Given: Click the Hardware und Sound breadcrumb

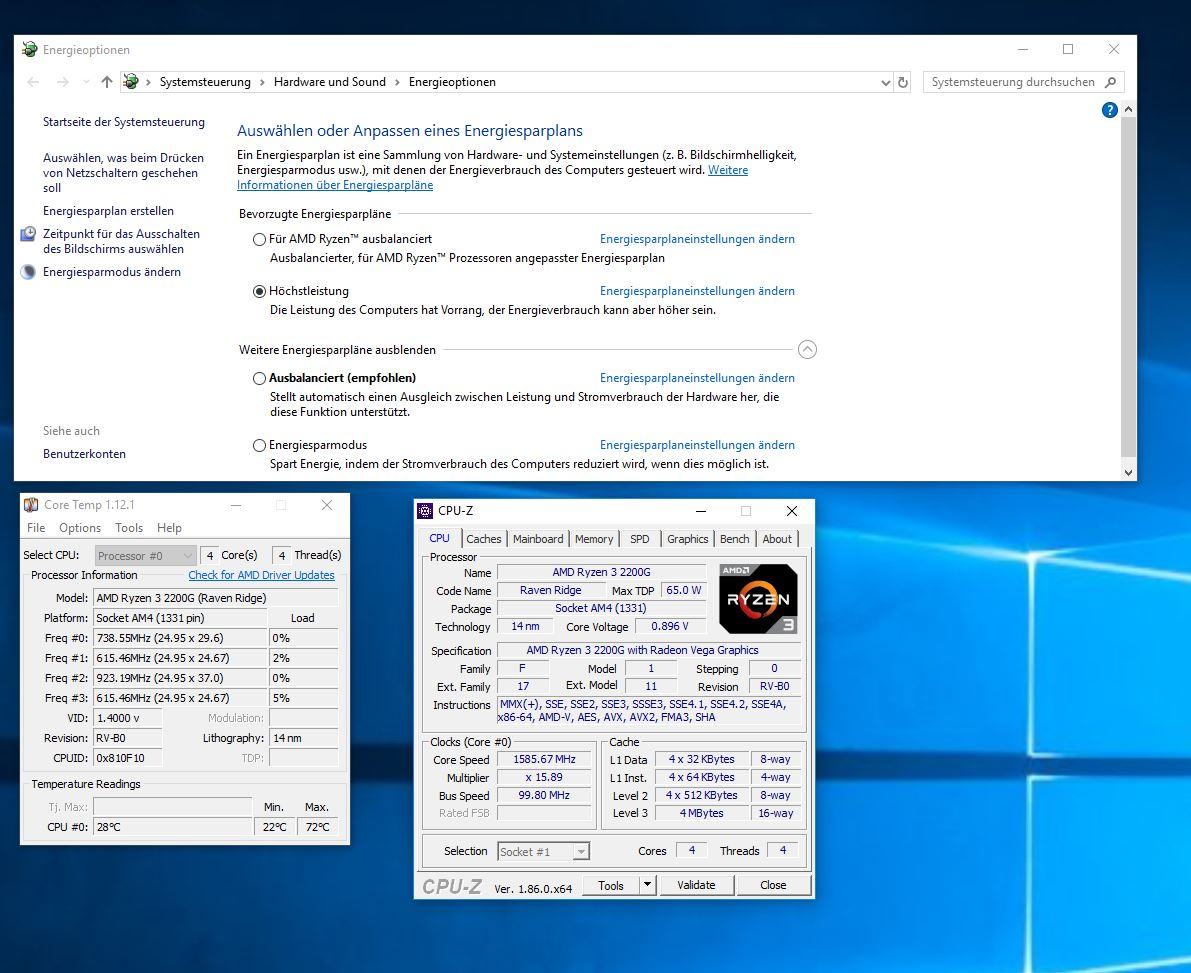Looking at the screenshot, I should (x=330, y=82).
